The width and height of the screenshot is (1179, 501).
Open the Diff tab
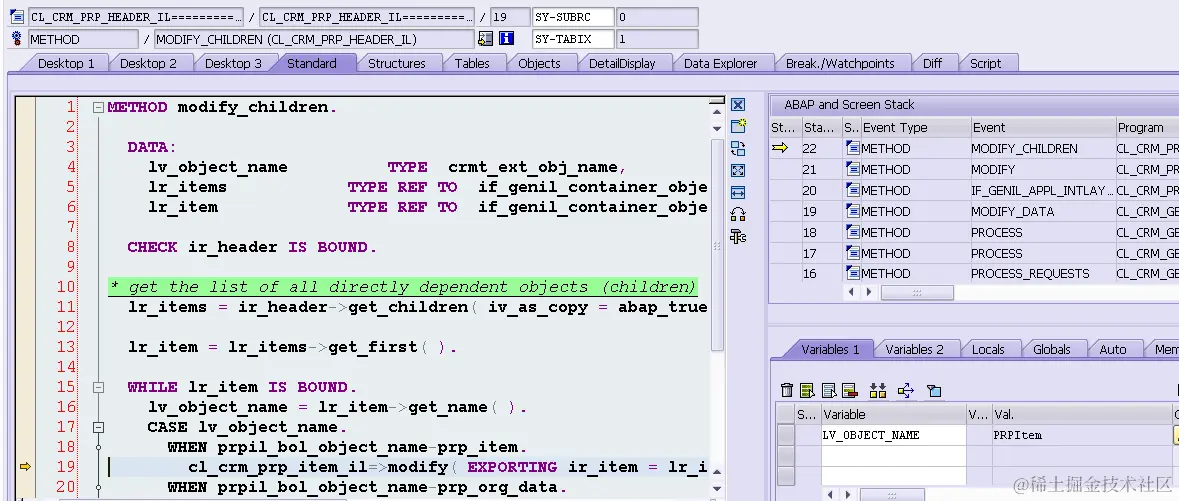(x=932, y=63)
